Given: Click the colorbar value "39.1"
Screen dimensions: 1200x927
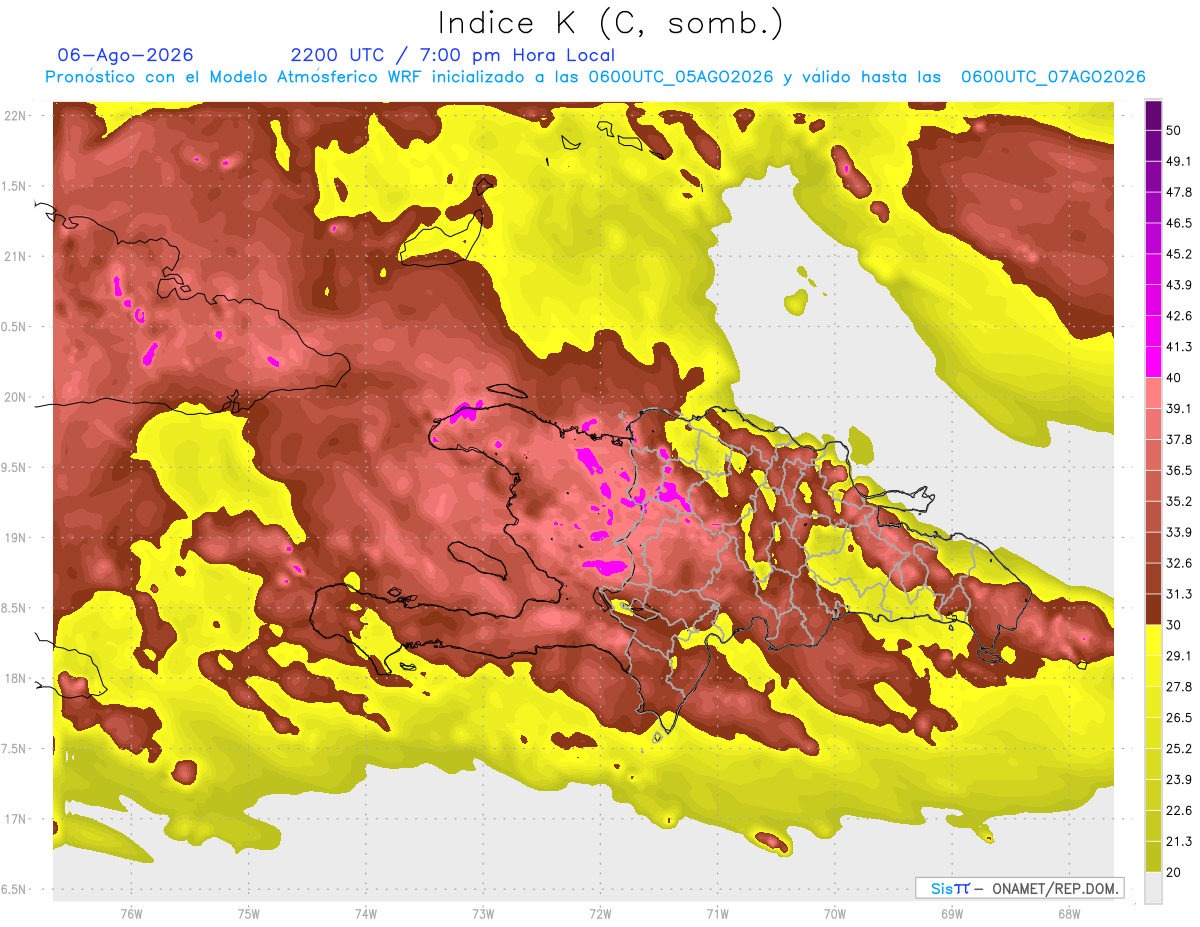Looking at the screenshot, I should click(x=1179, y=409).
